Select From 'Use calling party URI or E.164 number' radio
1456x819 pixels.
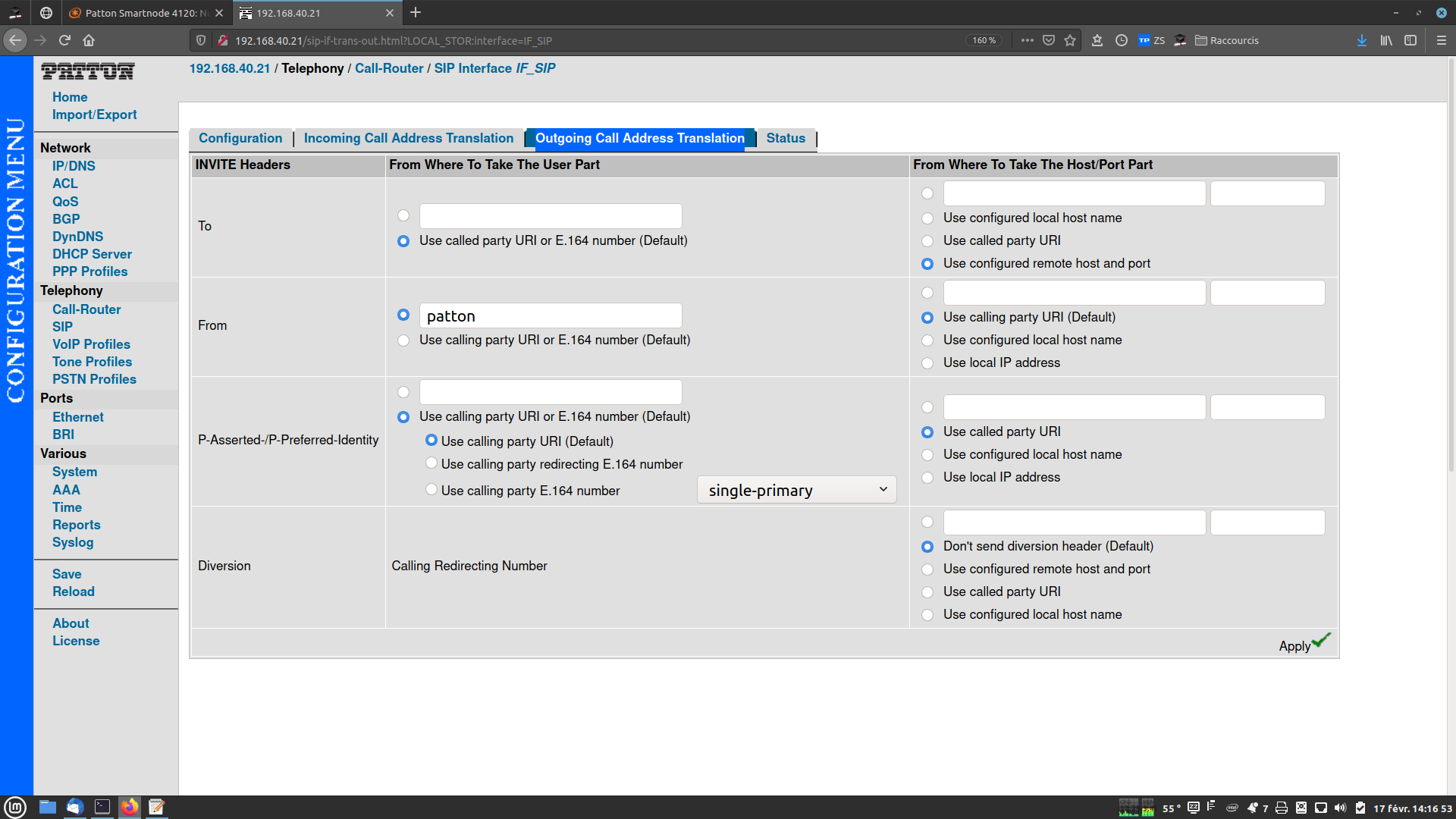click(x=403, y=340)
